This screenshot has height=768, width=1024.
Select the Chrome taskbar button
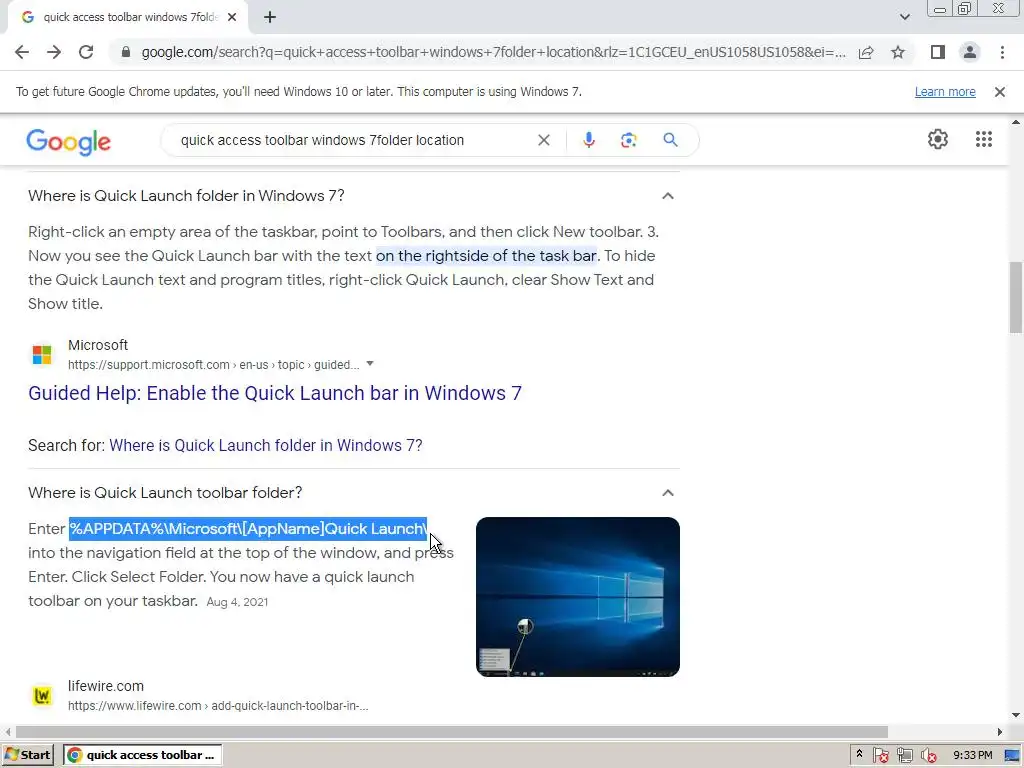[x=142, y=755]
